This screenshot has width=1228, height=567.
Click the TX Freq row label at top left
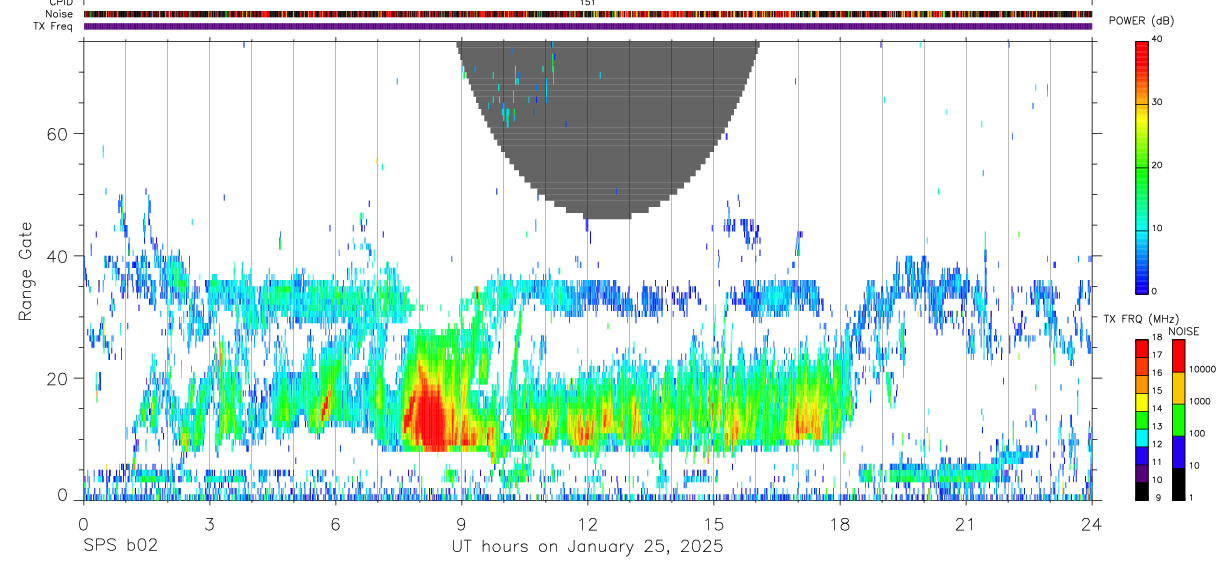coord(54,26)
